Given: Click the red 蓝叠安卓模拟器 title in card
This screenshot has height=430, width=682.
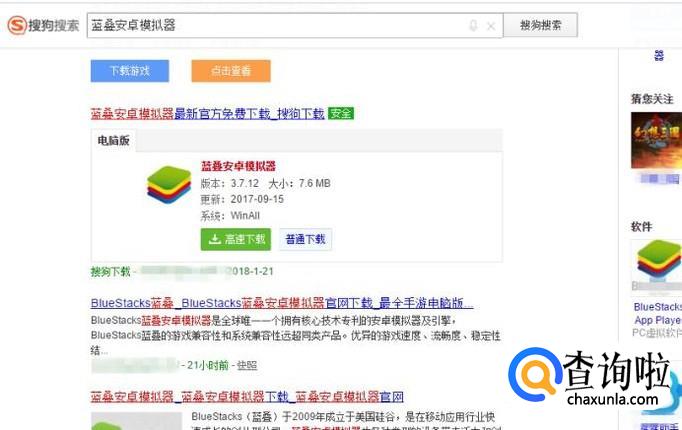Looking at the screenshot, I should coord(238,166).
